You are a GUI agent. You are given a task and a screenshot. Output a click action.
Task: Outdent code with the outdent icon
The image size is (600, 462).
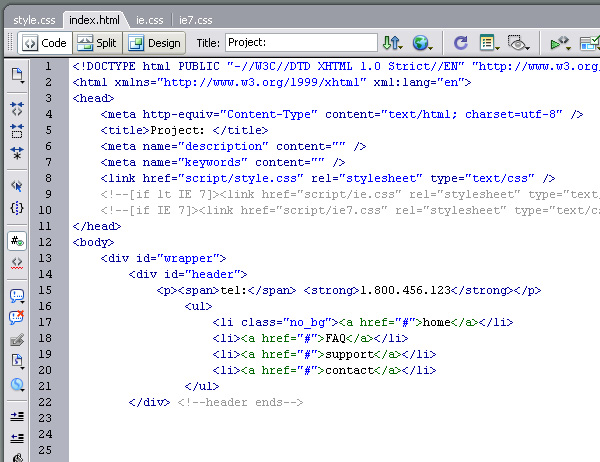click(x=17, y=438)
